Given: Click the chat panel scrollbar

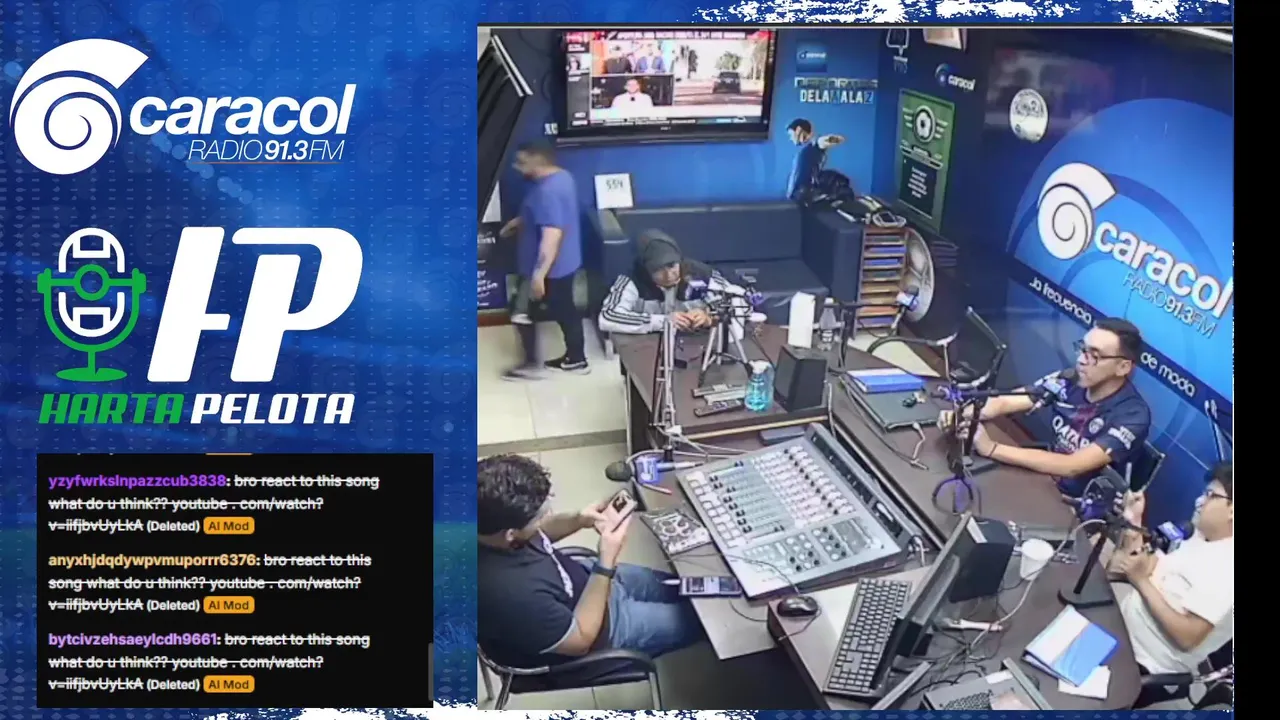Looking at the screenshot, I should [431, 671].
